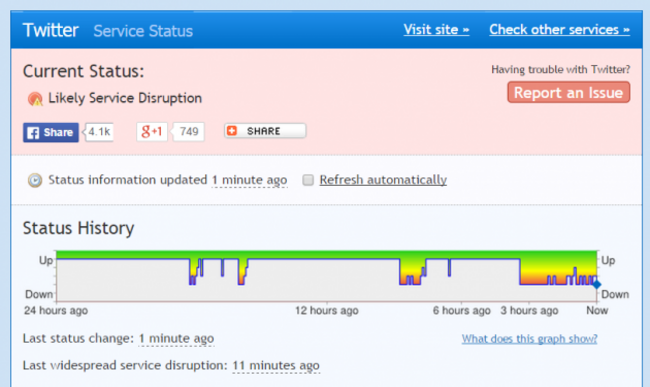This screenshot has width=650, height=387.
Task: Click the Report an Issue button
Action: [569, 92]
